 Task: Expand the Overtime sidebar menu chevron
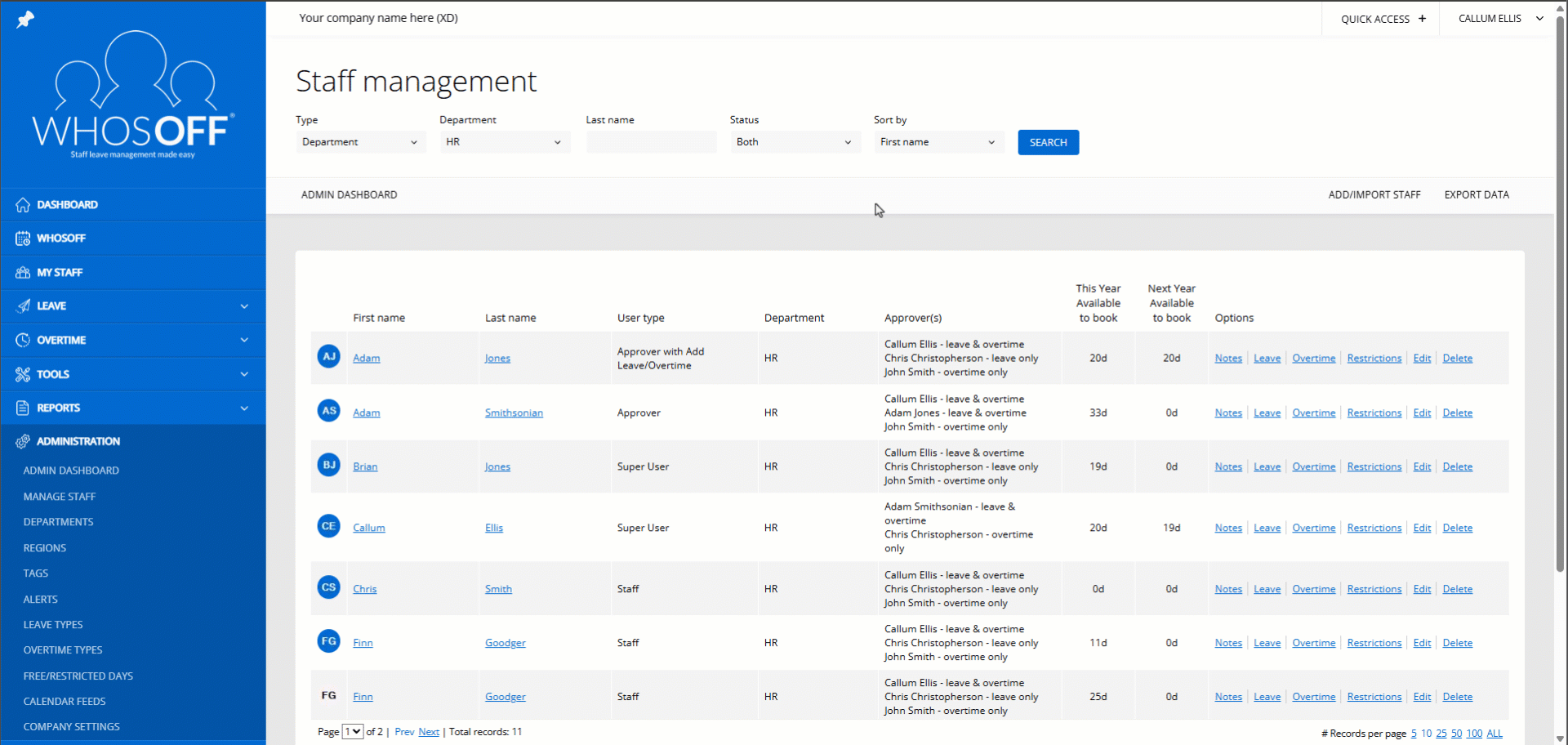click(x=244, y=340)
